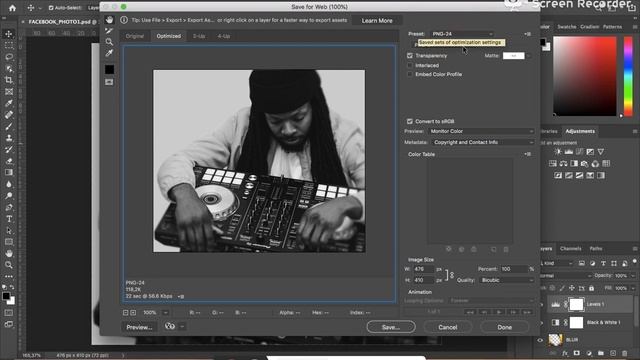Select the Brush tool

tap(9, 126)
